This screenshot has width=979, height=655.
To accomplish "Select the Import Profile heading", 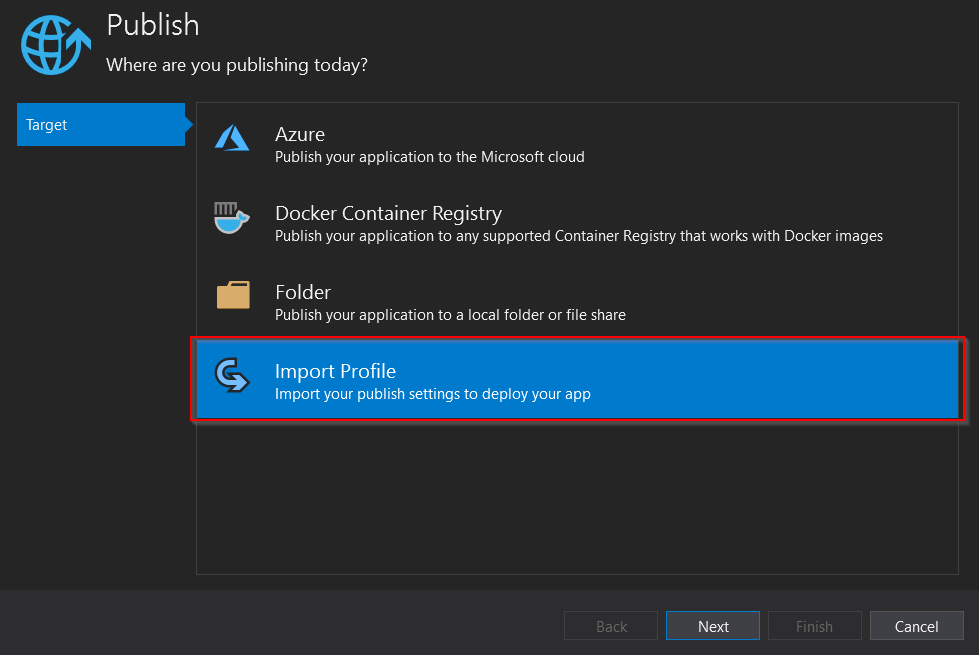I will (x=335, y=372).
